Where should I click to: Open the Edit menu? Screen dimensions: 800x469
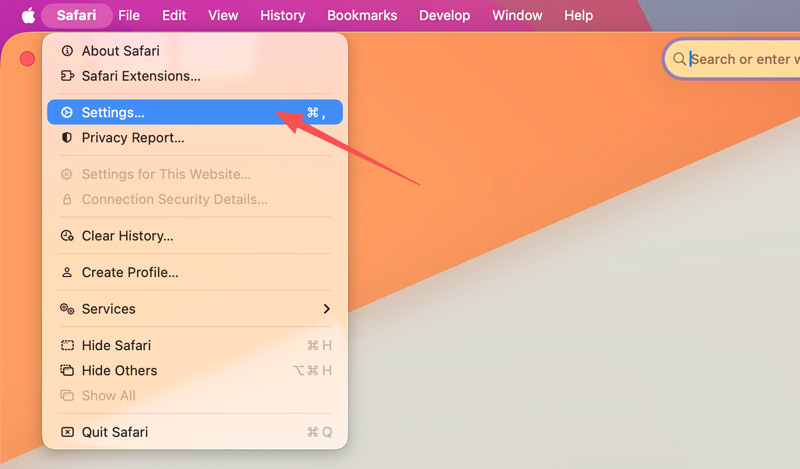[174, 15]
